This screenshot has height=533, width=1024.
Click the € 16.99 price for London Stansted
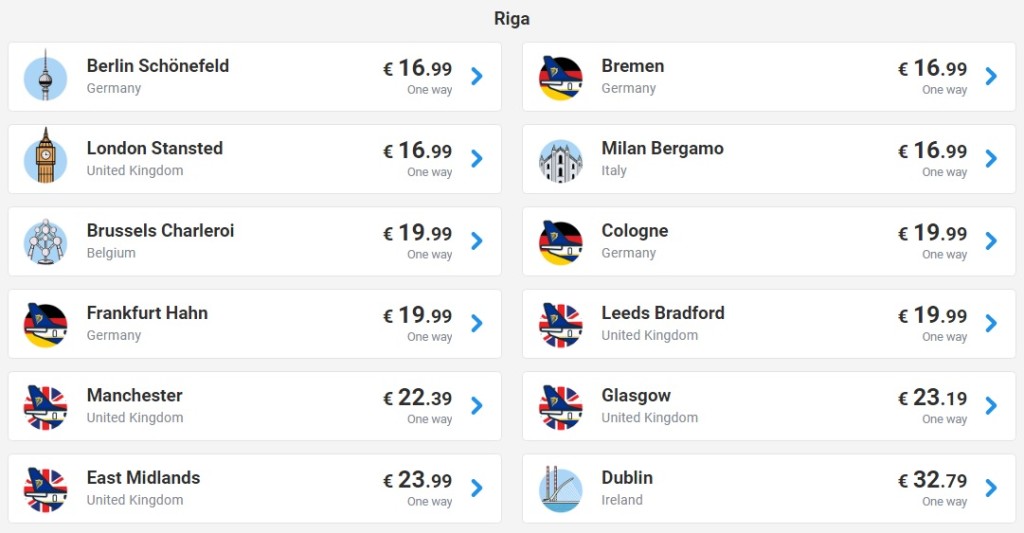click(418, 151)
